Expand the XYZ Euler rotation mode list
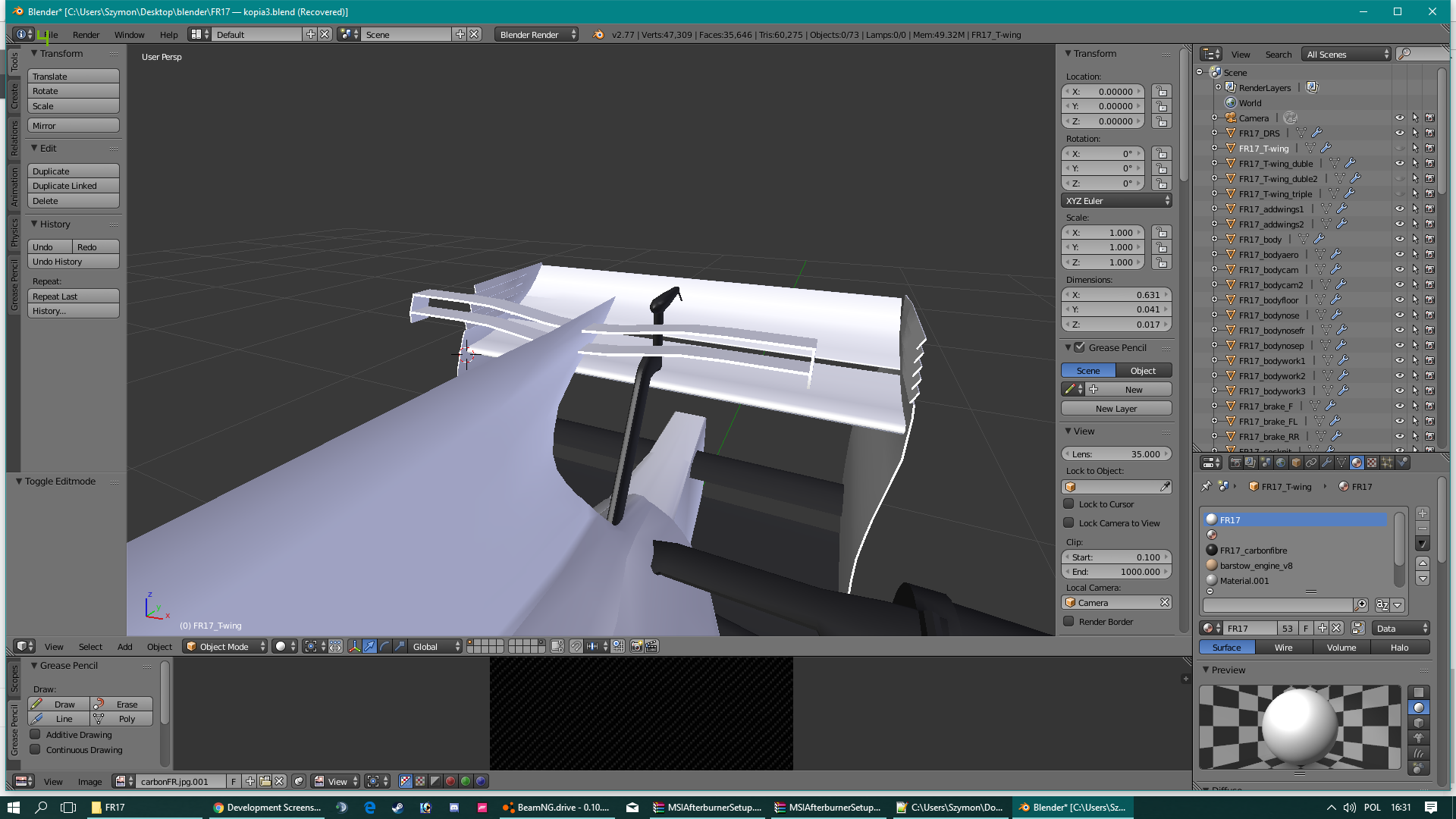Image resolution: width=1456 pixels, height=819 pixels. pyautogui.click(x=1116, y=201)
